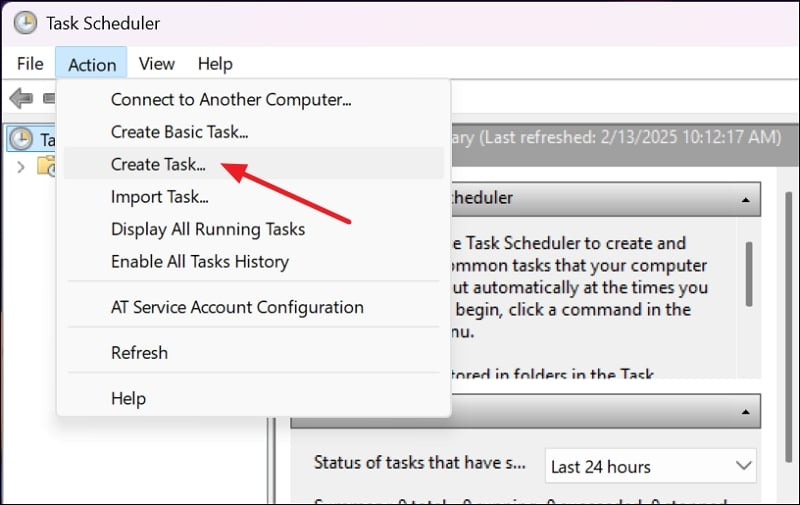Screen dimensions: 800x505
Task: Open the Help menu in menu bar
Action: (x=215, y=64)
